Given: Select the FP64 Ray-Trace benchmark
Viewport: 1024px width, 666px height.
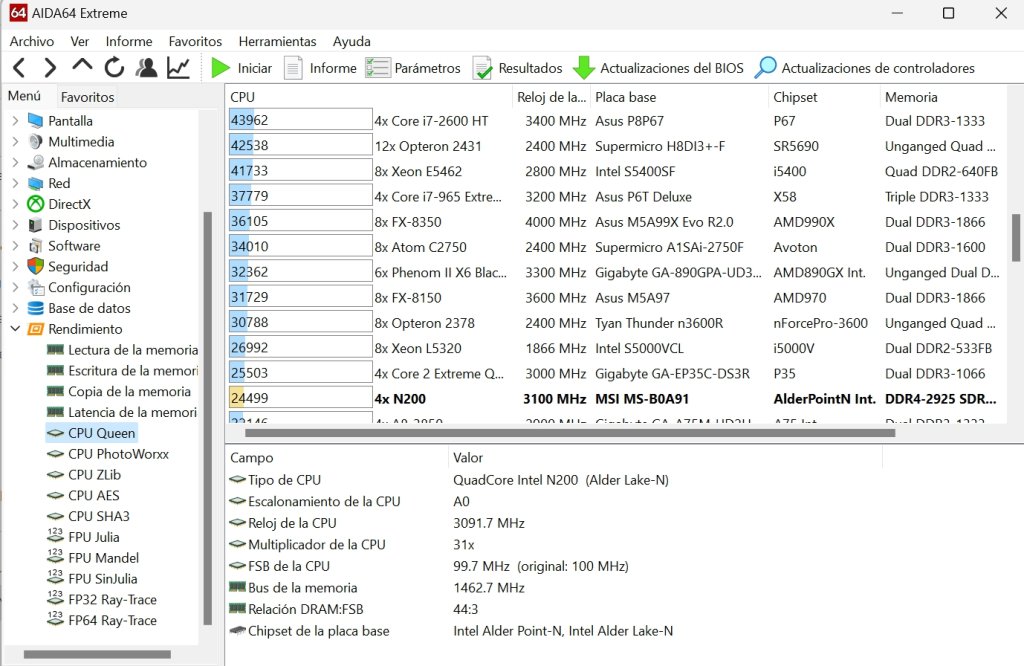Looking at the screenshot, I should (102, 620).
